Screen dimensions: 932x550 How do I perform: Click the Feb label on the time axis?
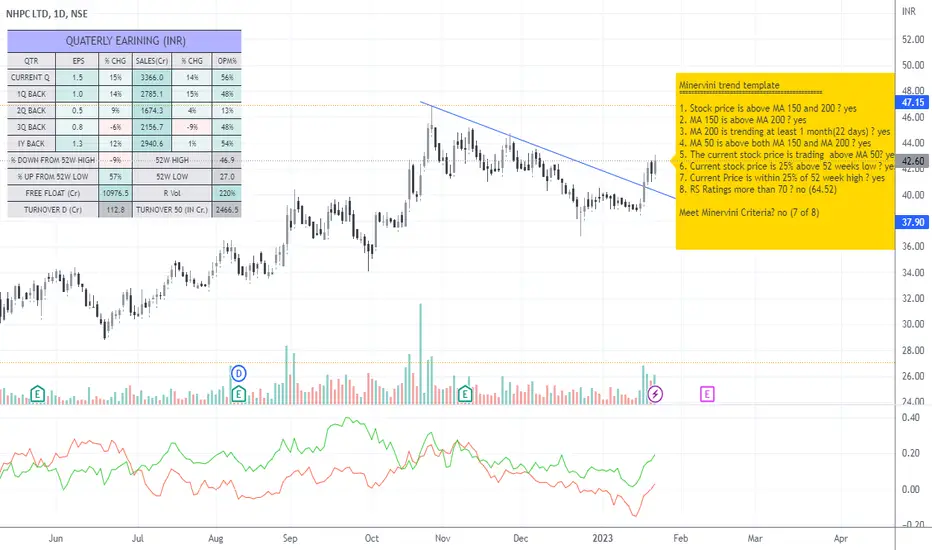(x=681, y=538)
